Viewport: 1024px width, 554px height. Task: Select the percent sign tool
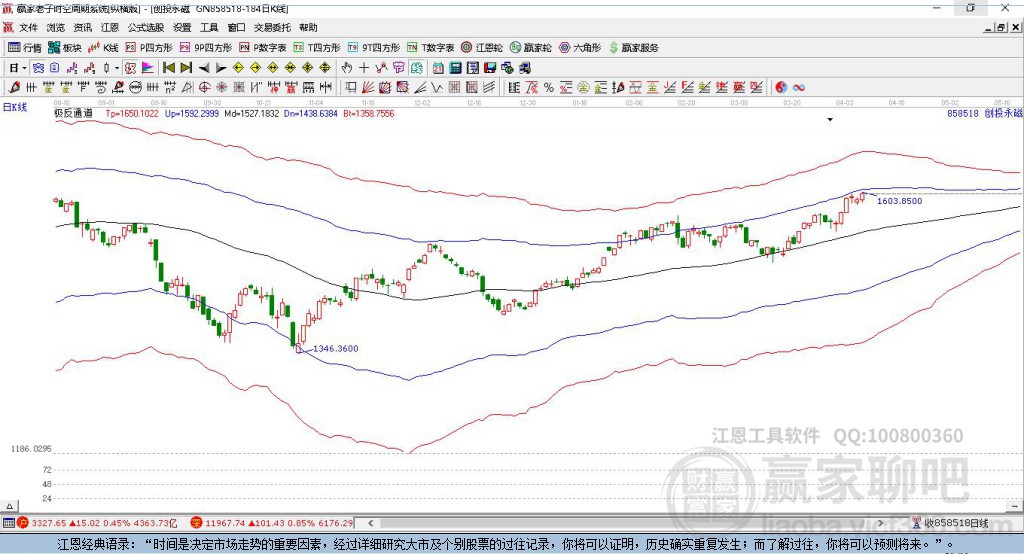[549, 88]
